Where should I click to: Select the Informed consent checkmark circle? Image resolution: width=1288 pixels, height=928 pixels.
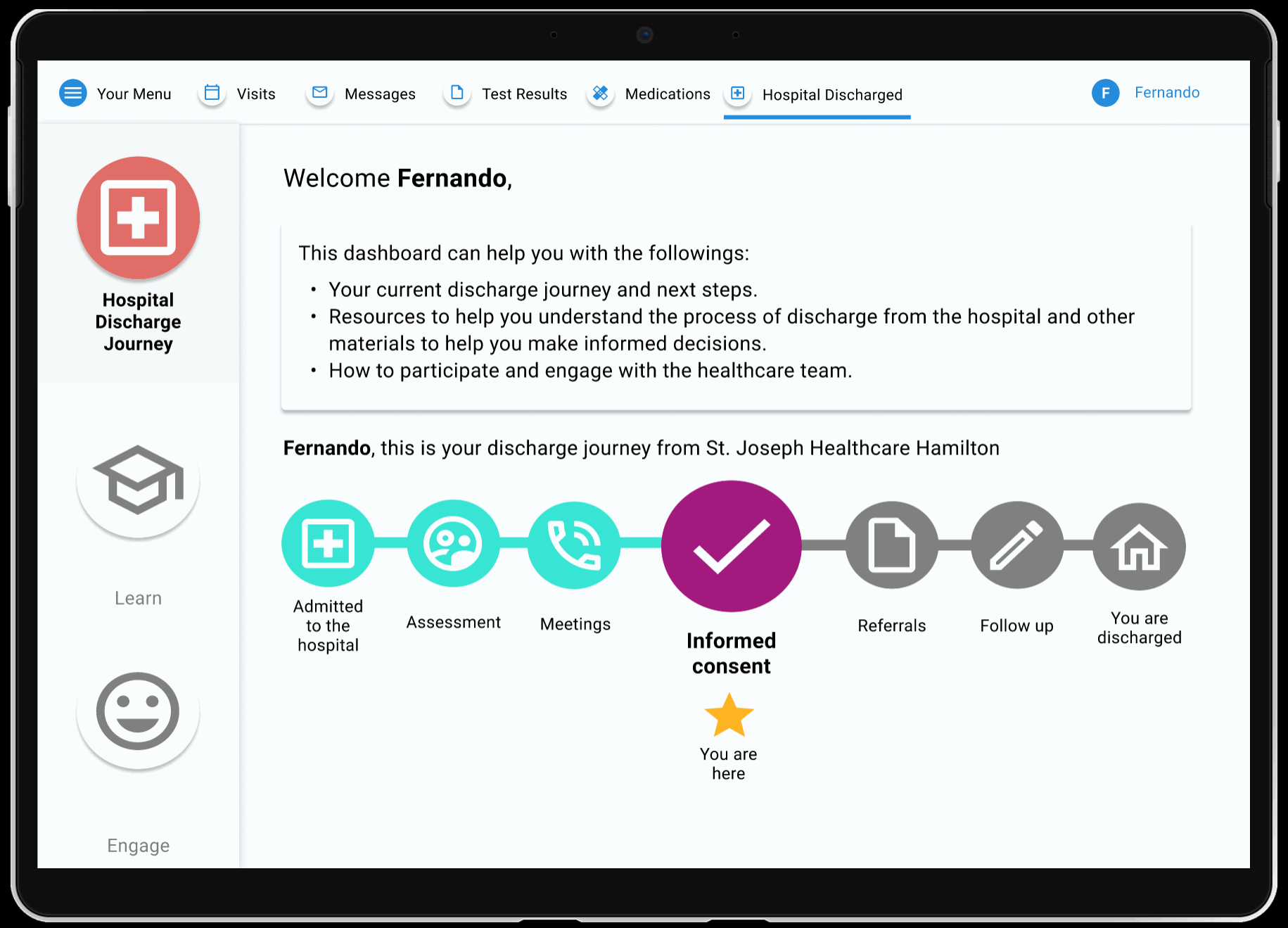click(731, 547)
